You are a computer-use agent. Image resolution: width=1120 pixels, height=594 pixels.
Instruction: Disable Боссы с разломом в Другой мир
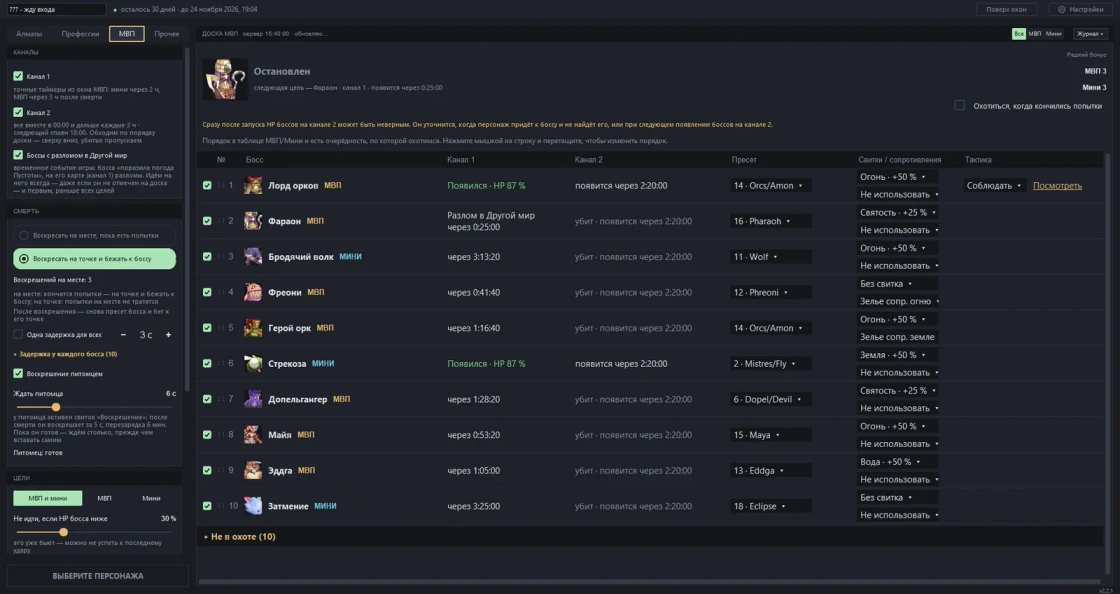pos(18,155)
